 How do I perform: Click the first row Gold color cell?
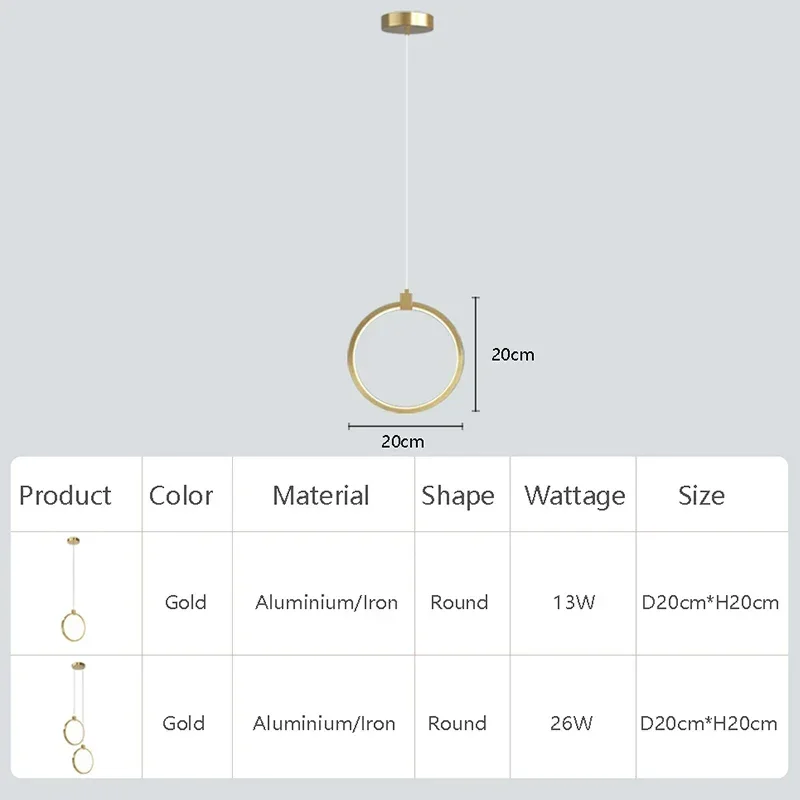click(186, 603)
